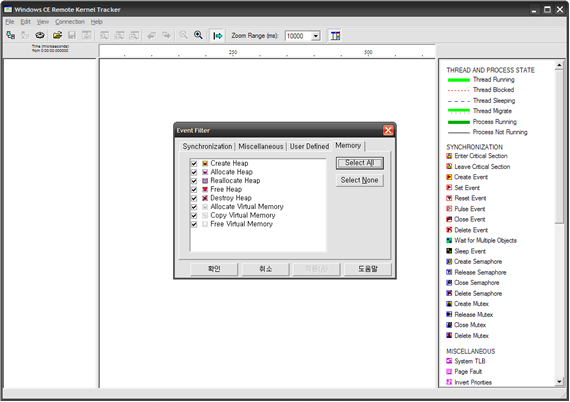This screenshot has width=570, height=402.
Task: Click the Open file folder icon
Action: click(57, 35)
